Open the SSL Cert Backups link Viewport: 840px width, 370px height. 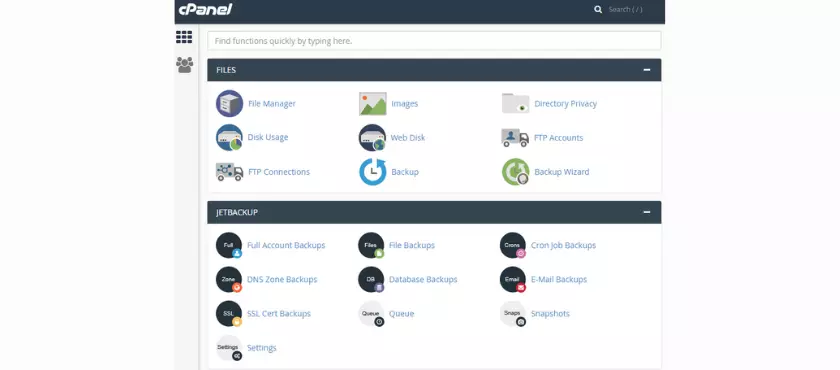pyautogui.click(x=279, y=314)
